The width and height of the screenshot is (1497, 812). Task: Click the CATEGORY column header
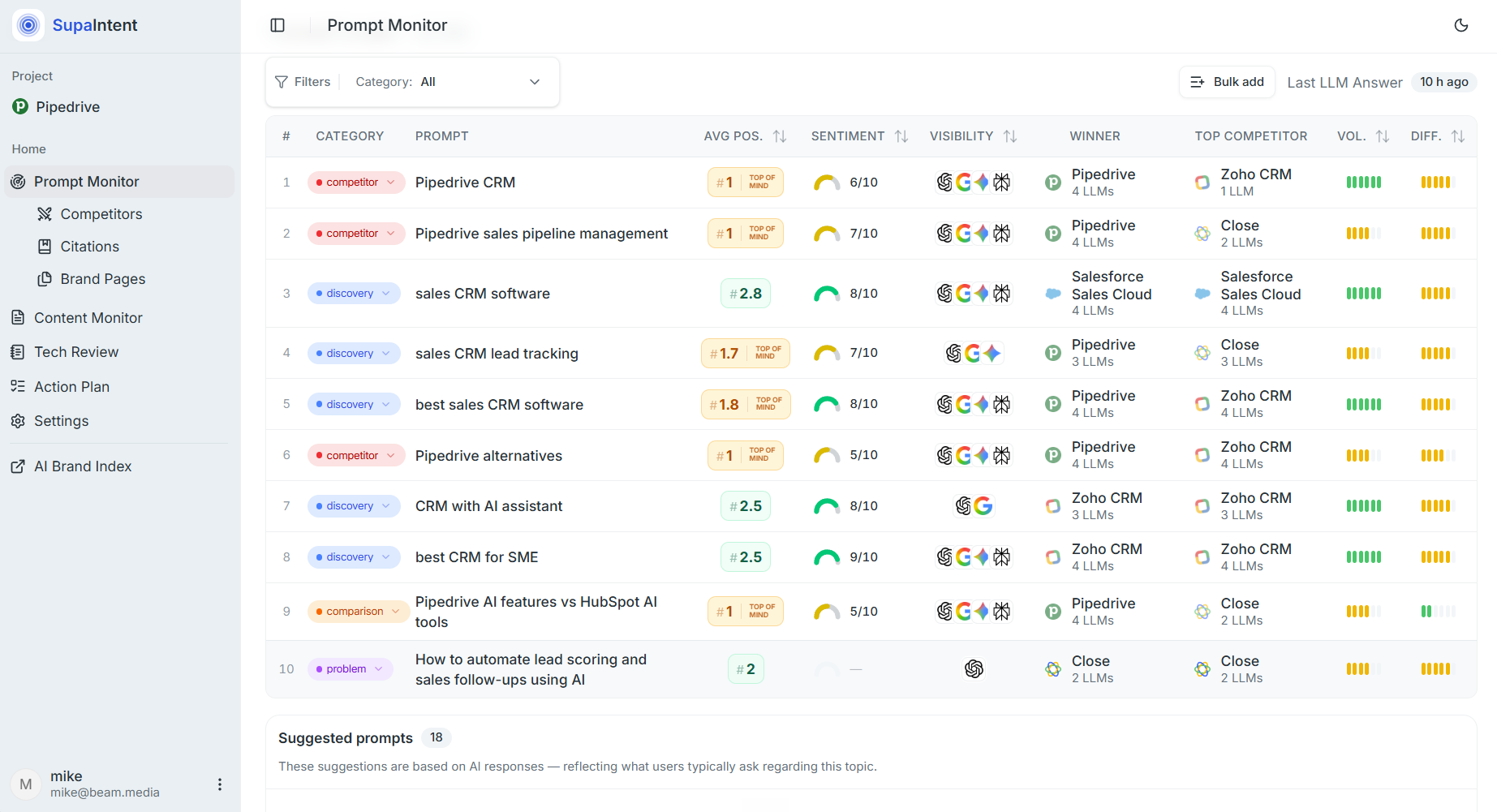click(350, 136)
